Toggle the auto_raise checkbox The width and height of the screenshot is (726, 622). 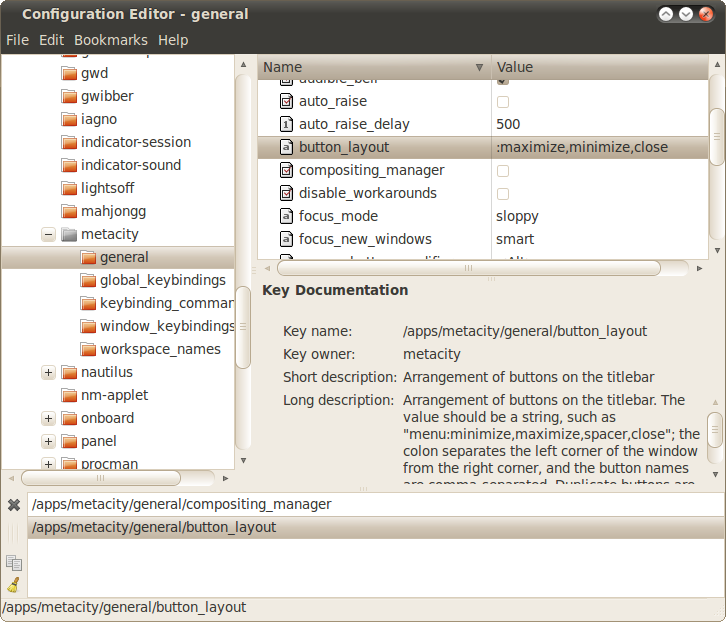pos(503,101)
